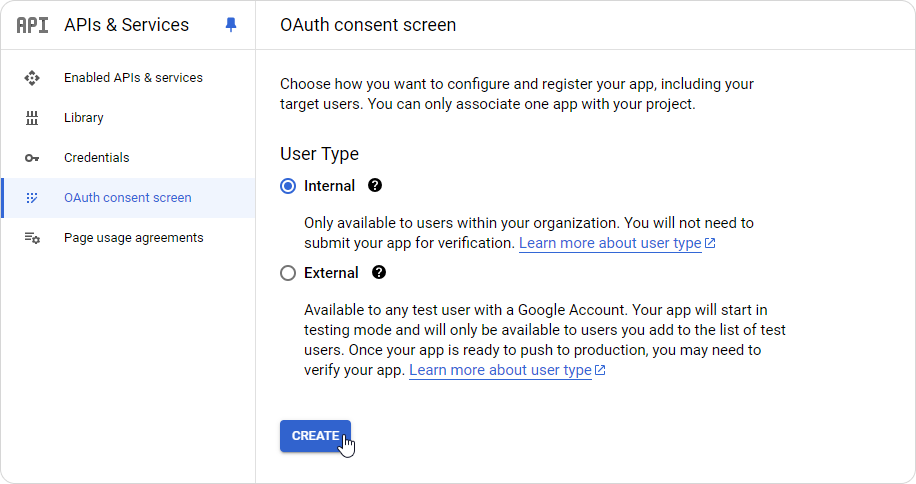The image size is (916, 484).
Task: Click the Enabled APIs & services icon
Action: (32, 78)
